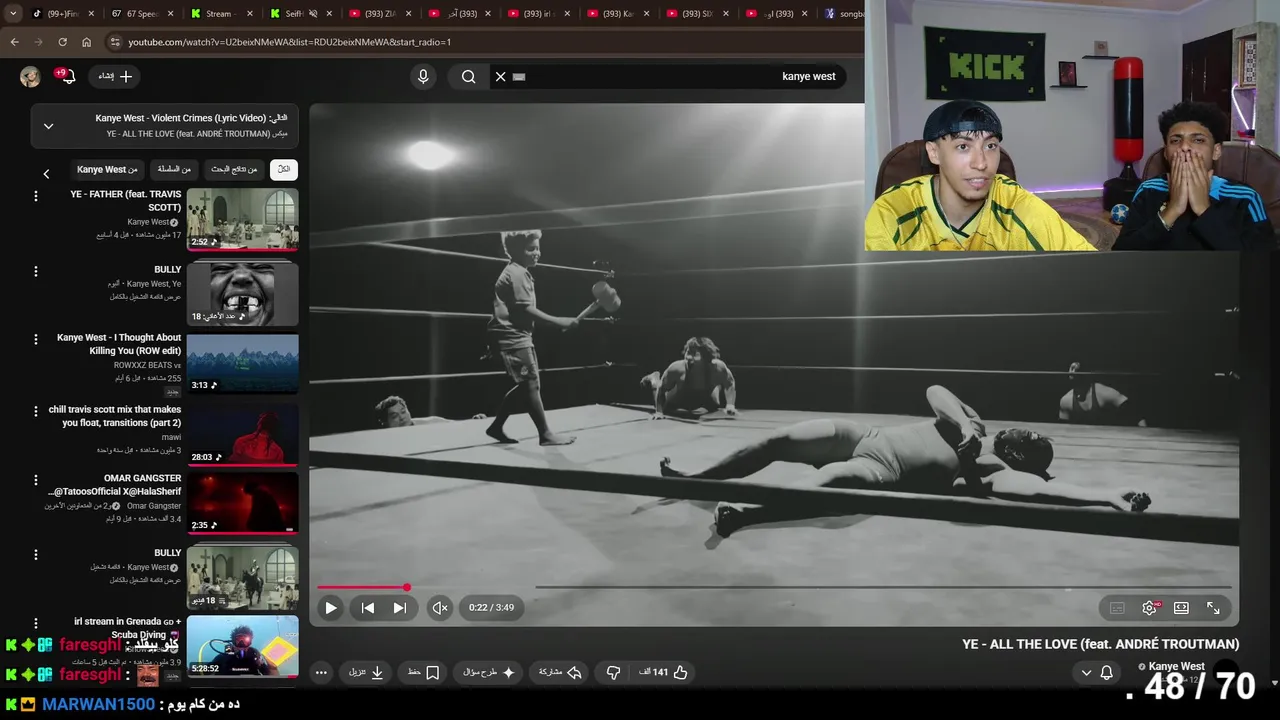
Task: Open YE - FATHER (feat. TRAVIS SCOTT) video title
Action: pos(126,201)
